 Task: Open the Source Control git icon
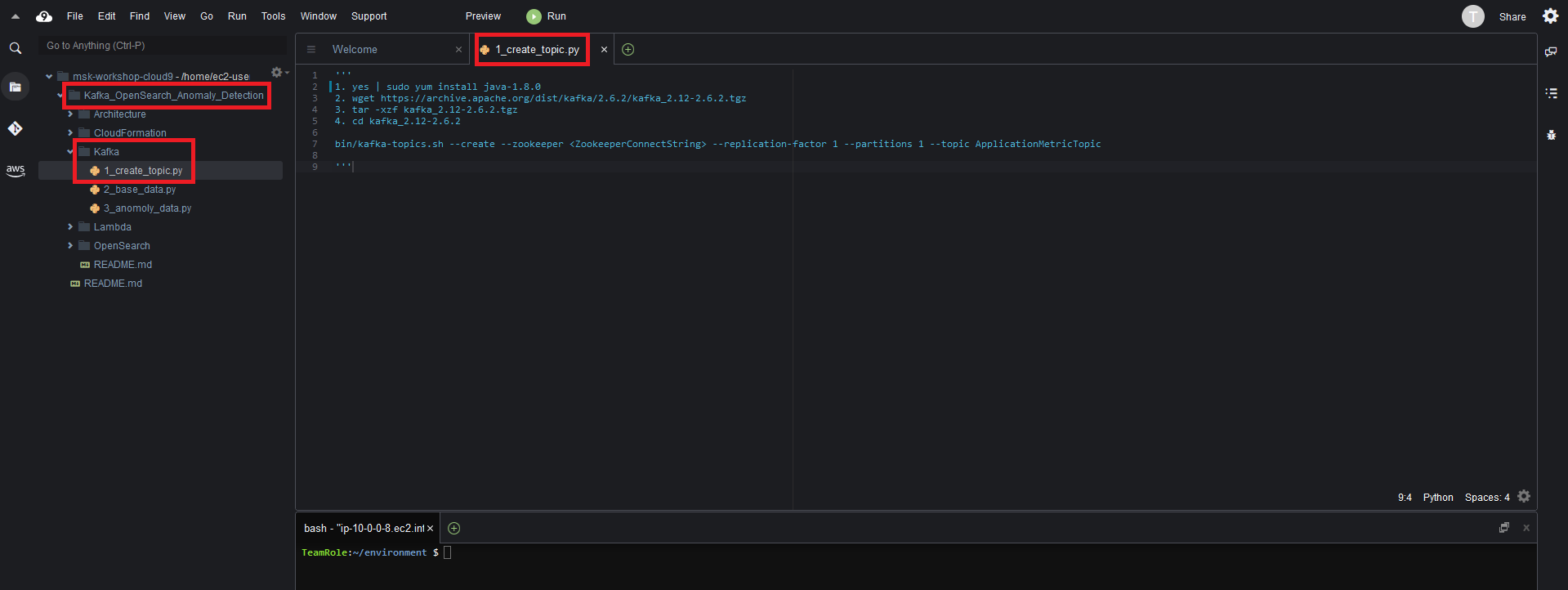click(16, 128)
